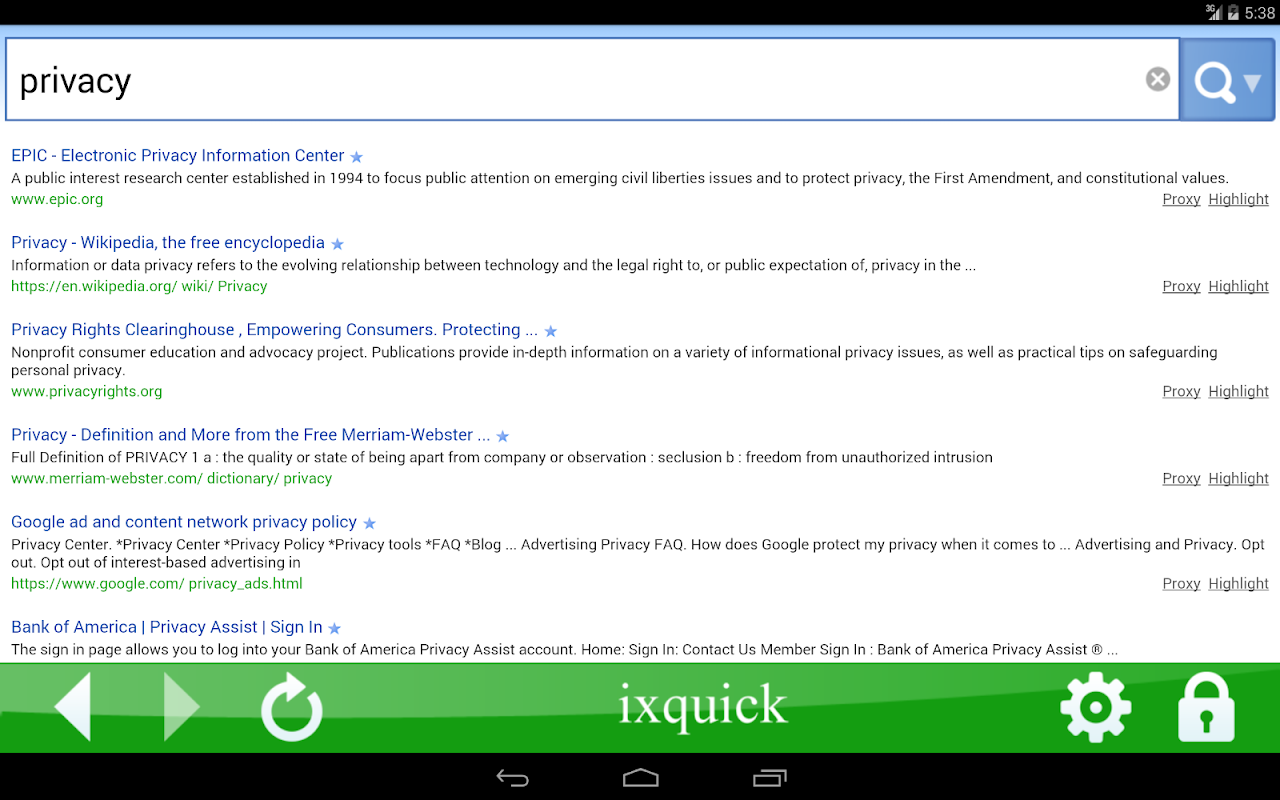Open EPIC - Electronic Privacy Information Center

coord(178,155)
